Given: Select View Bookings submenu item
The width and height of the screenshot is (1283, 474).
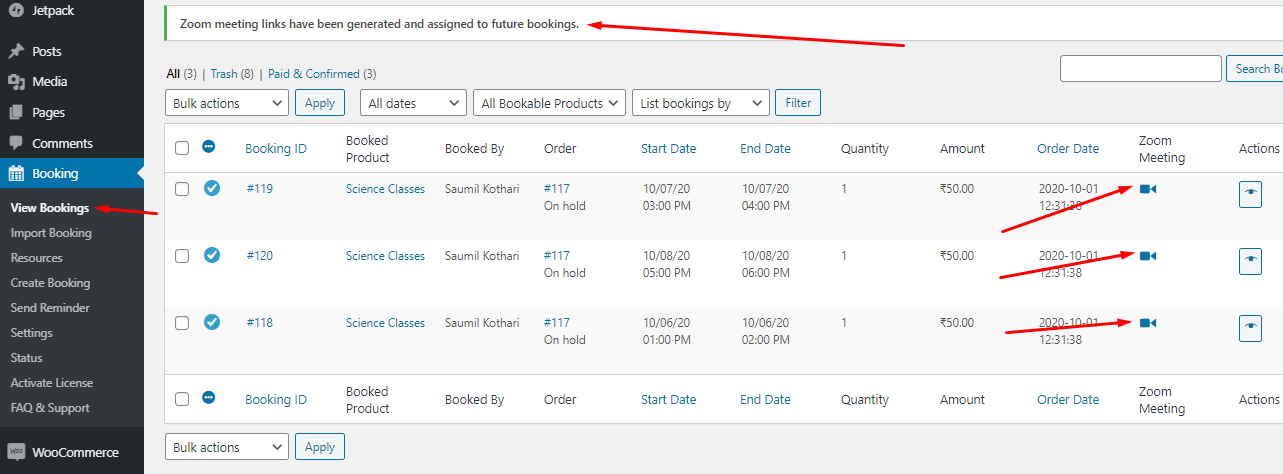Looking at the screenshot, I should [x=50, y=208].
